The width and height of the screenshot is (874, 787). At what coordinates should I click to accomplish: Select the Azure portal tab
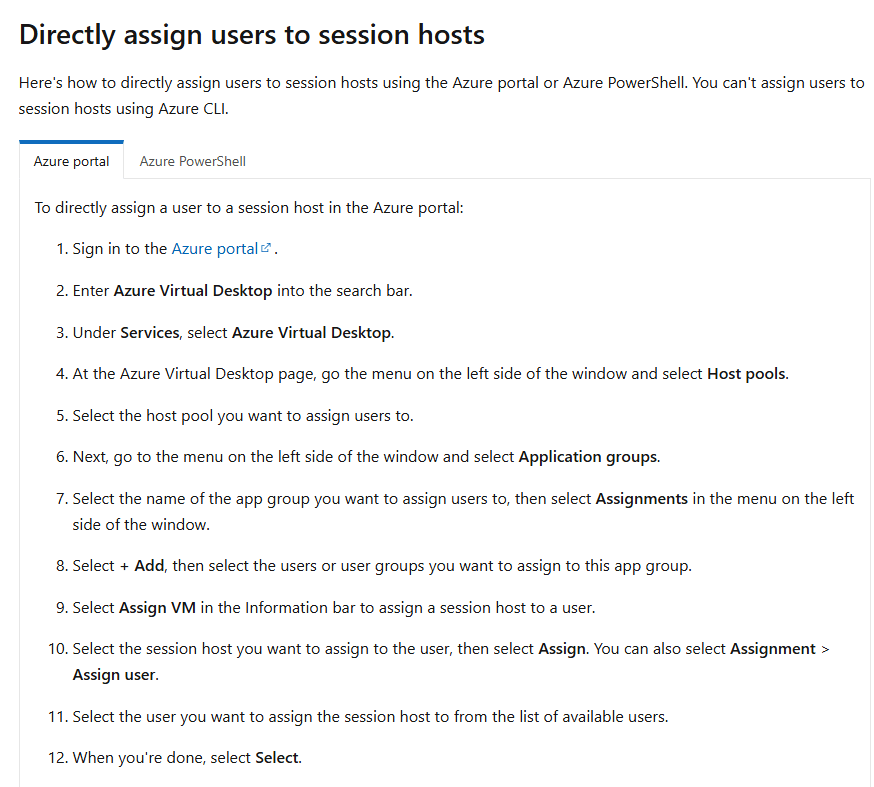click(x=71, y=161)
